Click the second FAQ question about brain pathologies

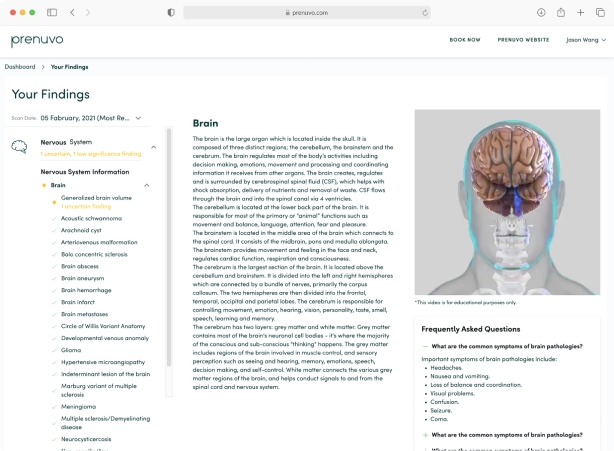point(507,435)
